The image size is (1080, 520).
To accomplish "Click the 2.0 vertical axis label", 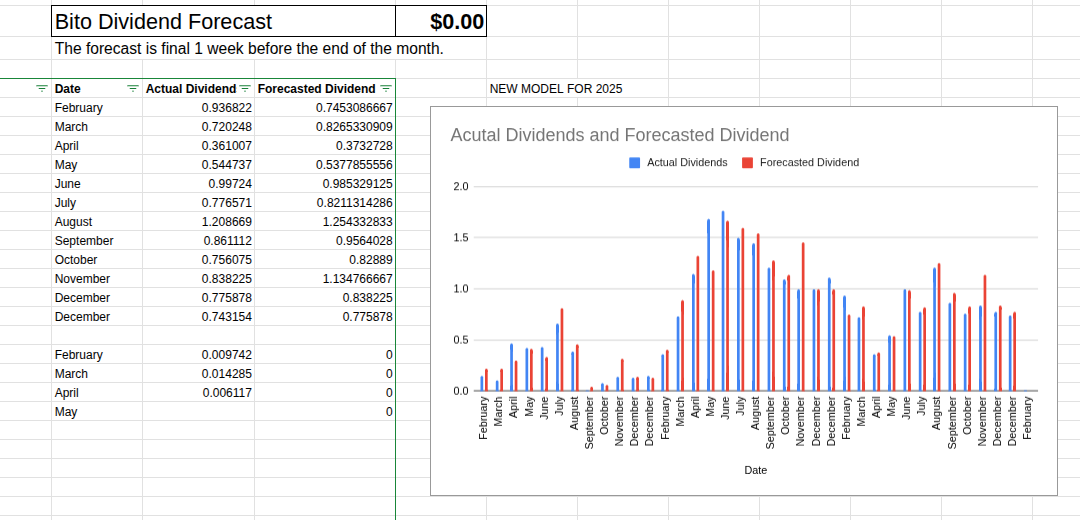I will pos(461,187).
